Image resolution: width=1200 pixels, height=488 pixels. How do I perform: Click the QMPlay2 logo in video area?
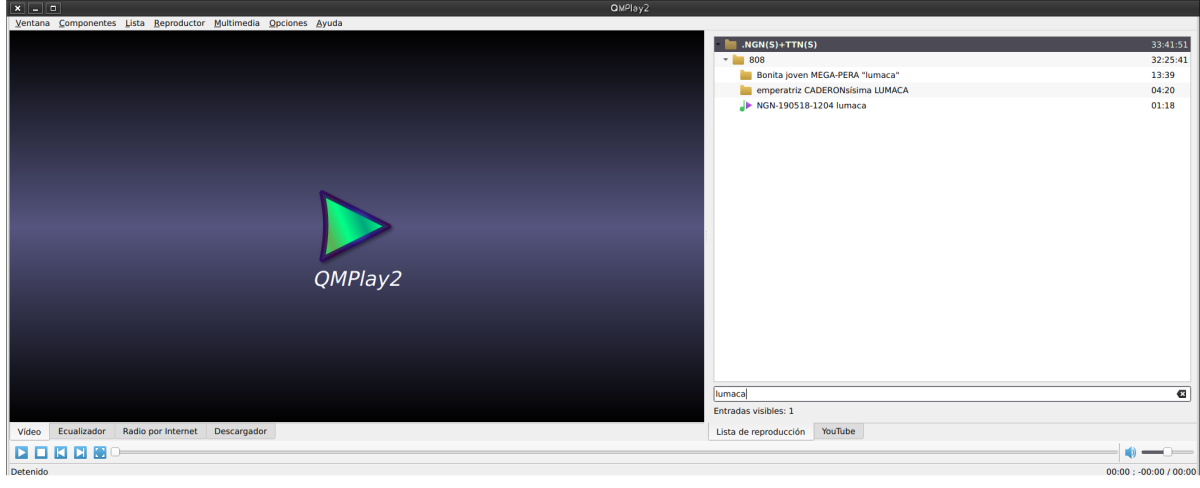(x=357, y=240)
